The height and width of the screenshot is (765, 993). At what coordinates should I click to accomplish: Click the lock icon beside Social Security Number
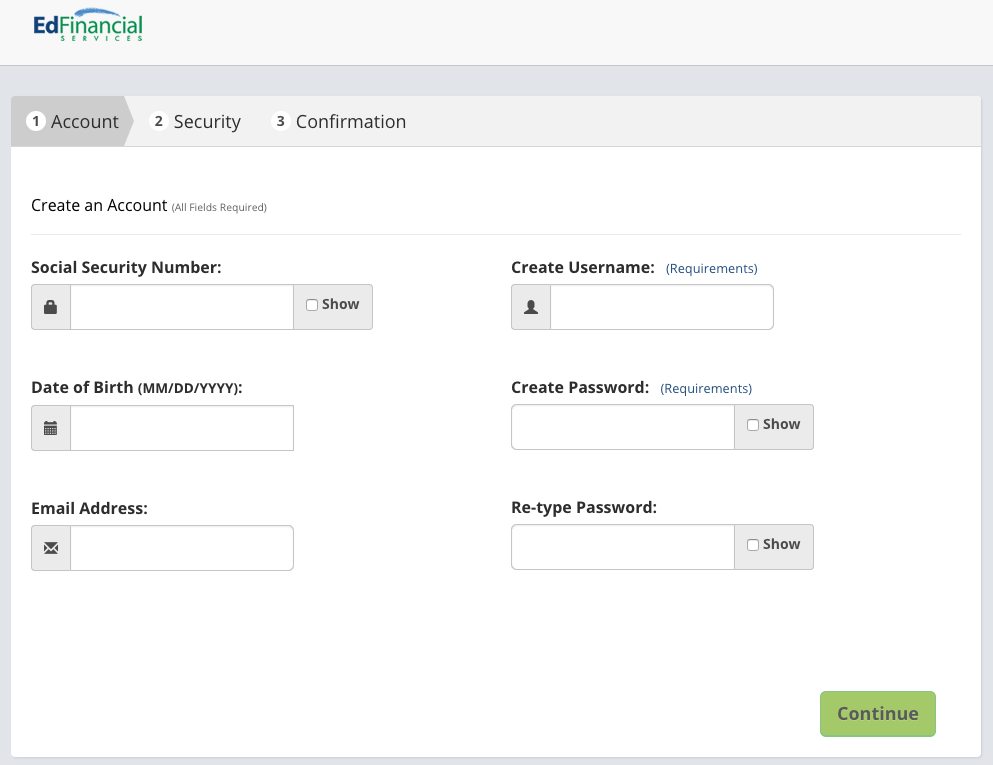tap(51, 307)
